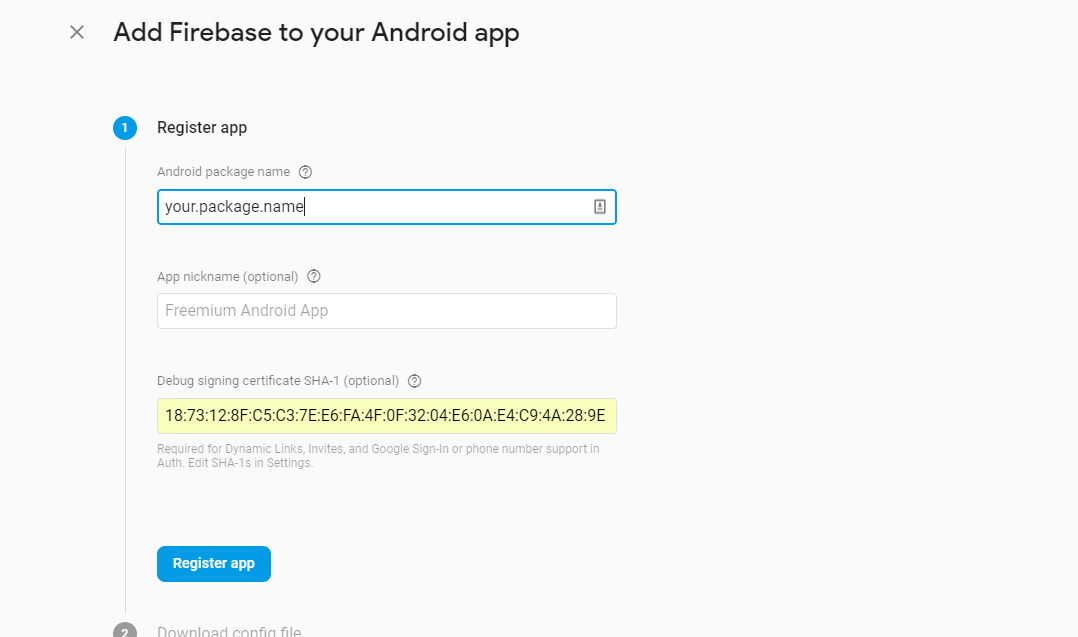Click the Add Firebase to your Android app title
Image resolution: width=1078 pixels, height=637 pixels.
pyautogui.click(x=316, y=32)
